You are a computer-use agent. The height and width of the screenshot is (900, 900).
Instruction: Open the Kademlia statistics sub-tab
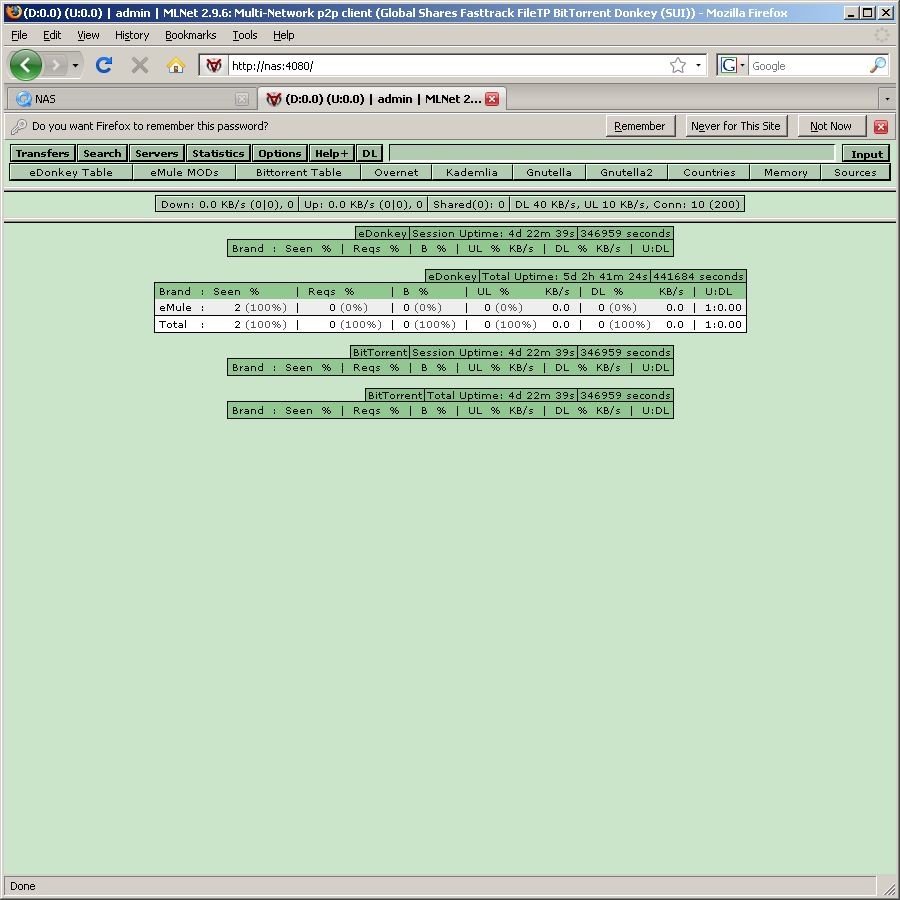coord(472,172)
